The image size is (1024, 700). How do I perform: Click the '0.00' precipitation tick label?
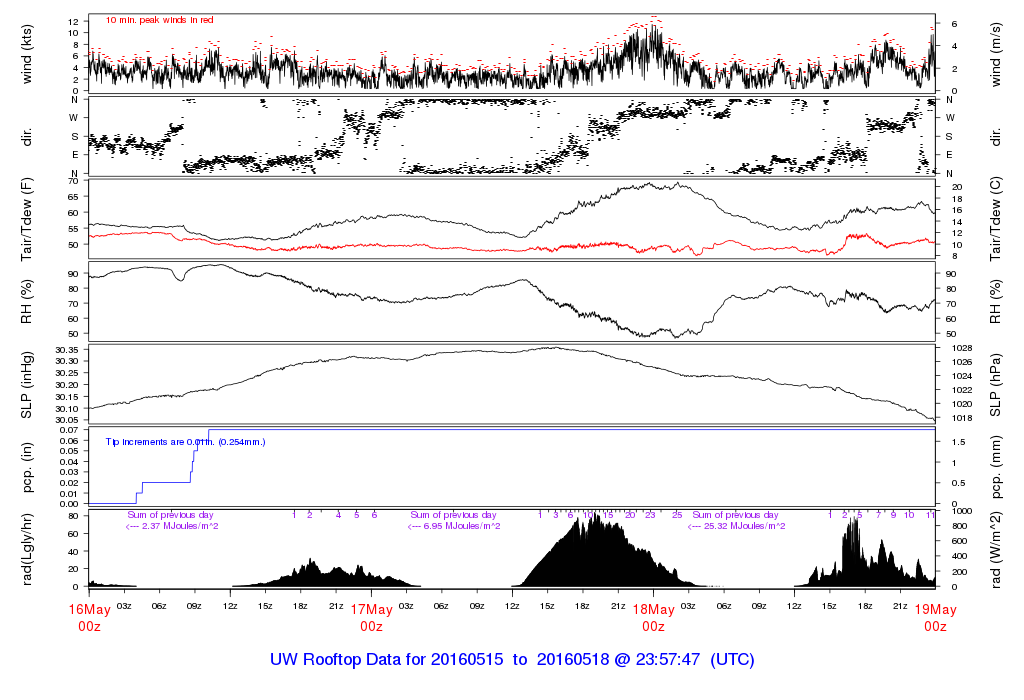(69, 504)
